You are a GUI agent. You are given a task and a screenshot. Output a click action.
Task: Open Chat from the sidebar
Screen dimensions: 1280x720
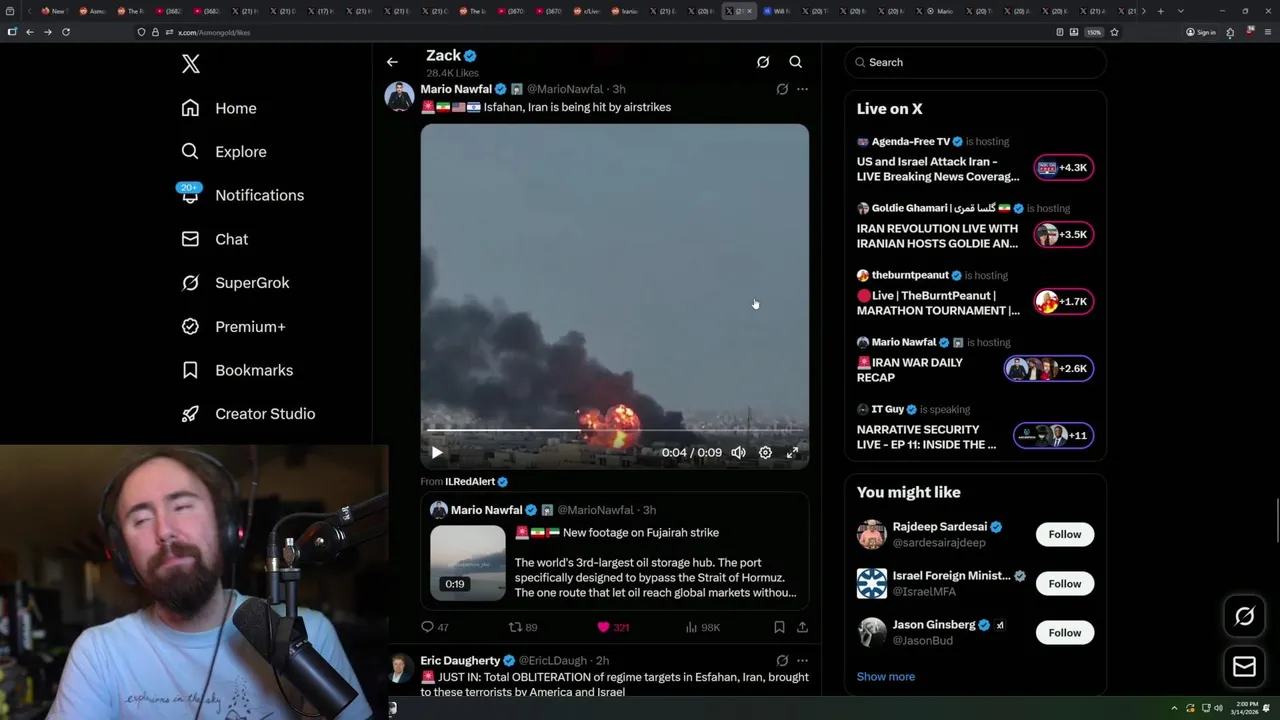214,239
